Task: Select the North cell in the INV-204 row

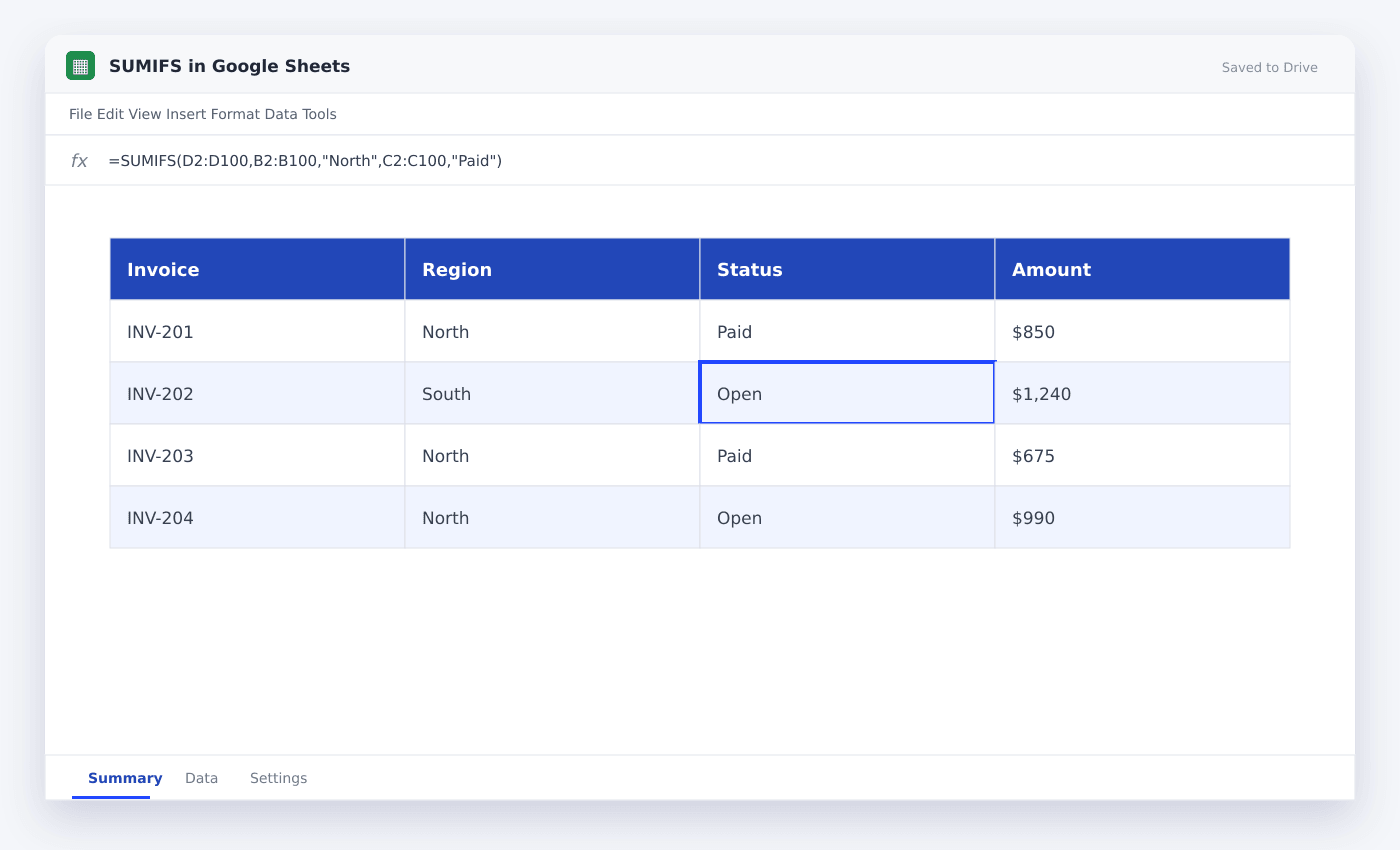Action: (552, 517)
